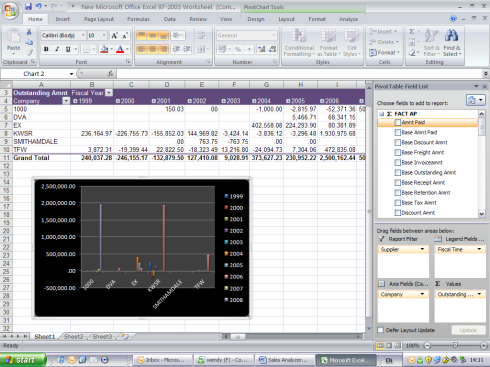
Task: Click the Windows start button
Action: (x=22, y=360)
